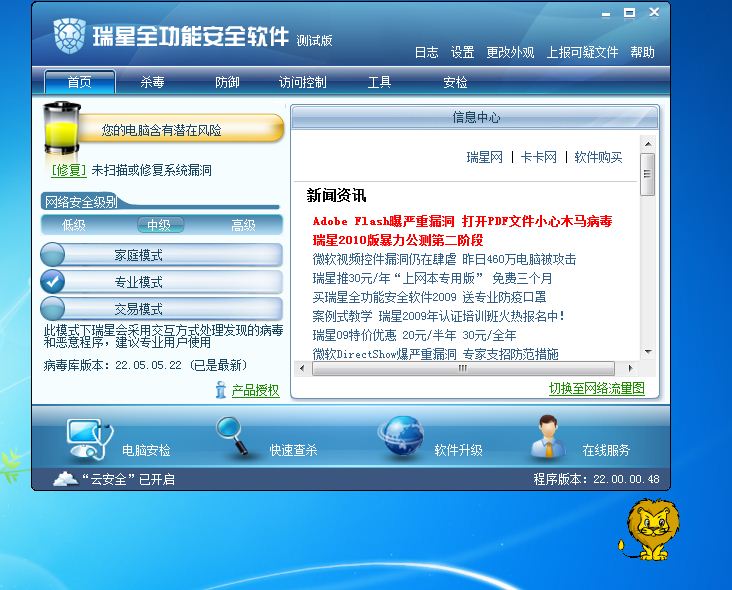Click 病毒库版本 22.05.05.22 text

[x=145, y=365]
